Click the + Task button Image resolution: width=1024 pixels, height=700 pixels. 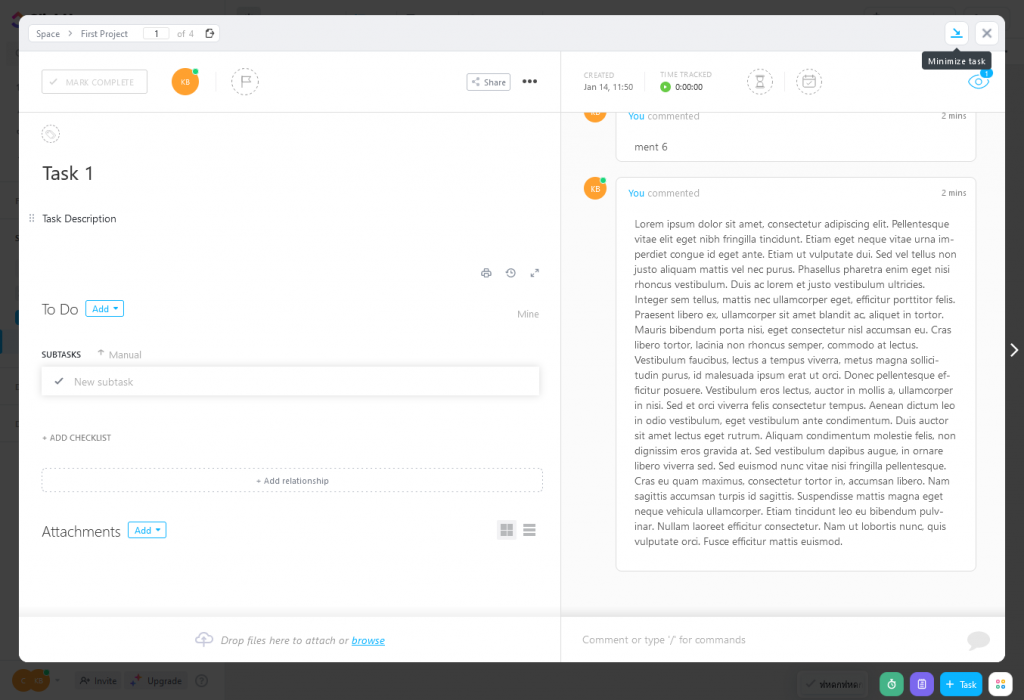[961, 684]
